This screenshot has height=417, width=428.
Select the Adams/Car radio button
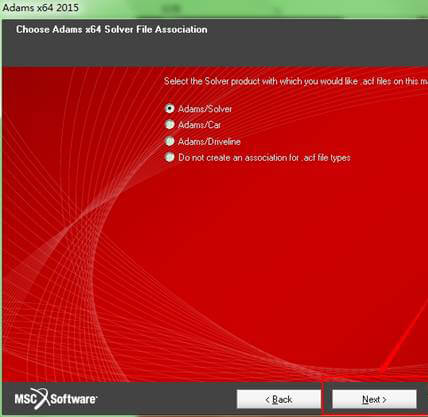[170, 125]
